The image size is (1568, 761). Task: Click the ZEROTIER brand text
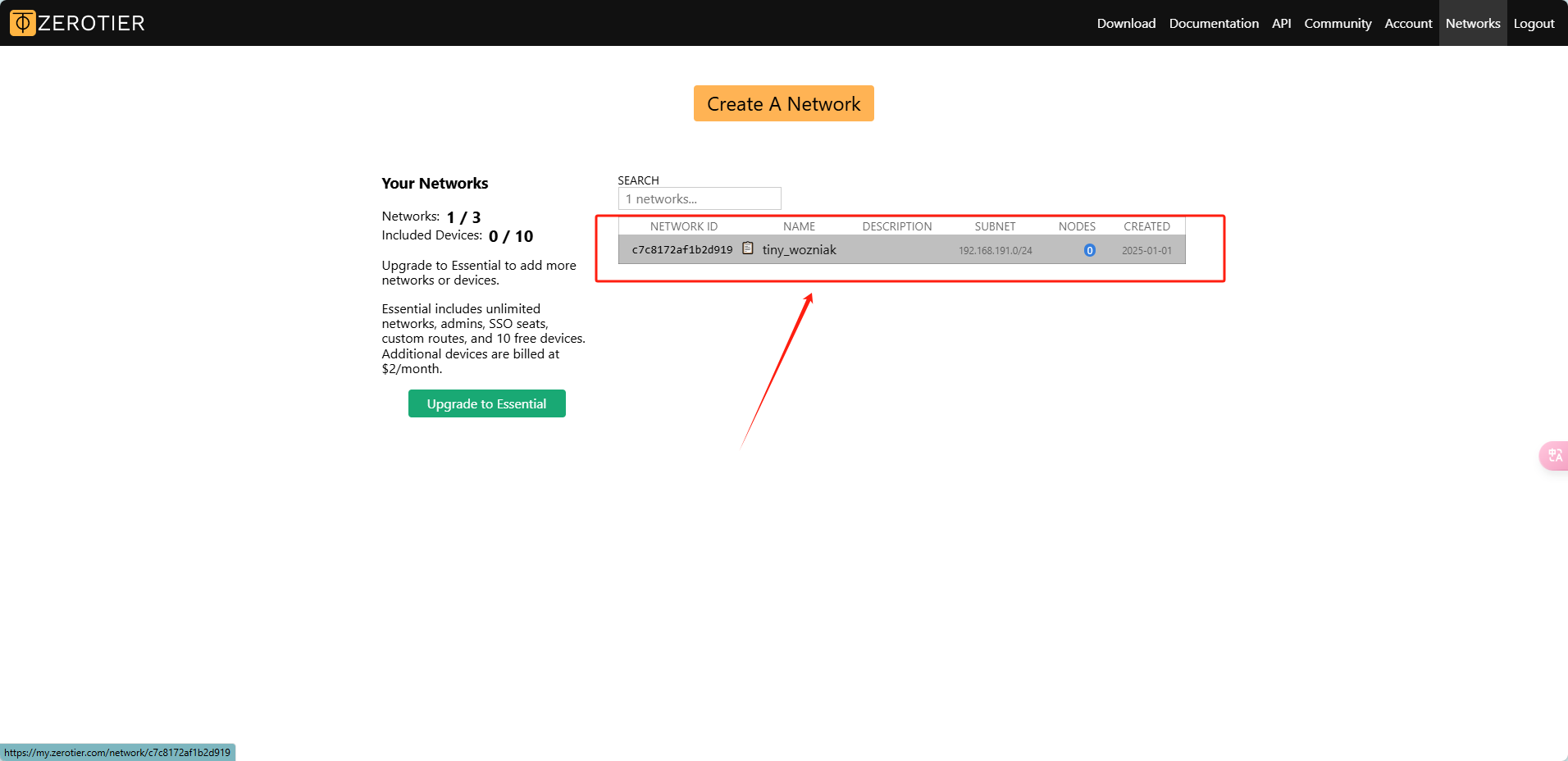click(91, 23)
